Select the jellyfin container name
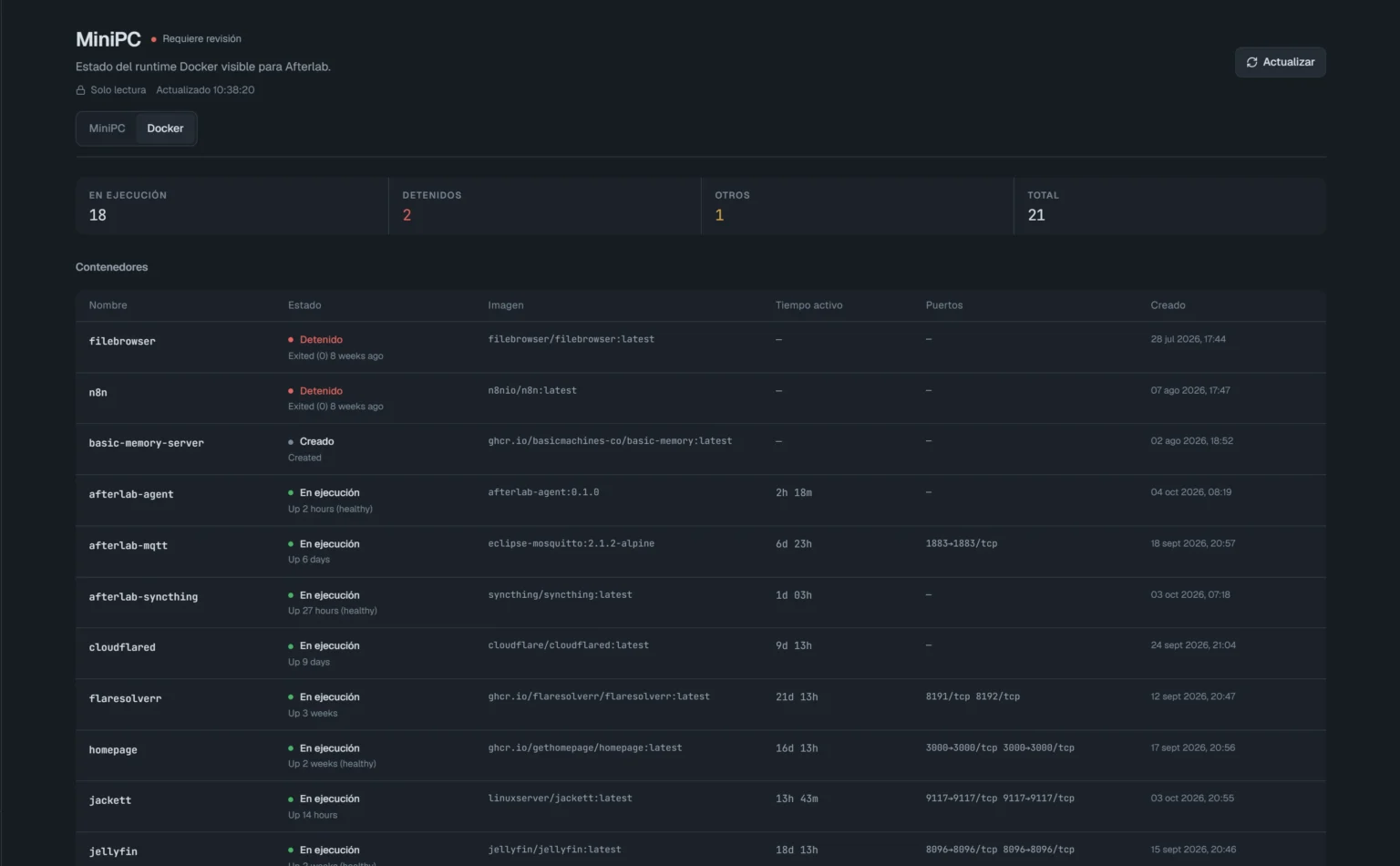 tap(113, 852)
